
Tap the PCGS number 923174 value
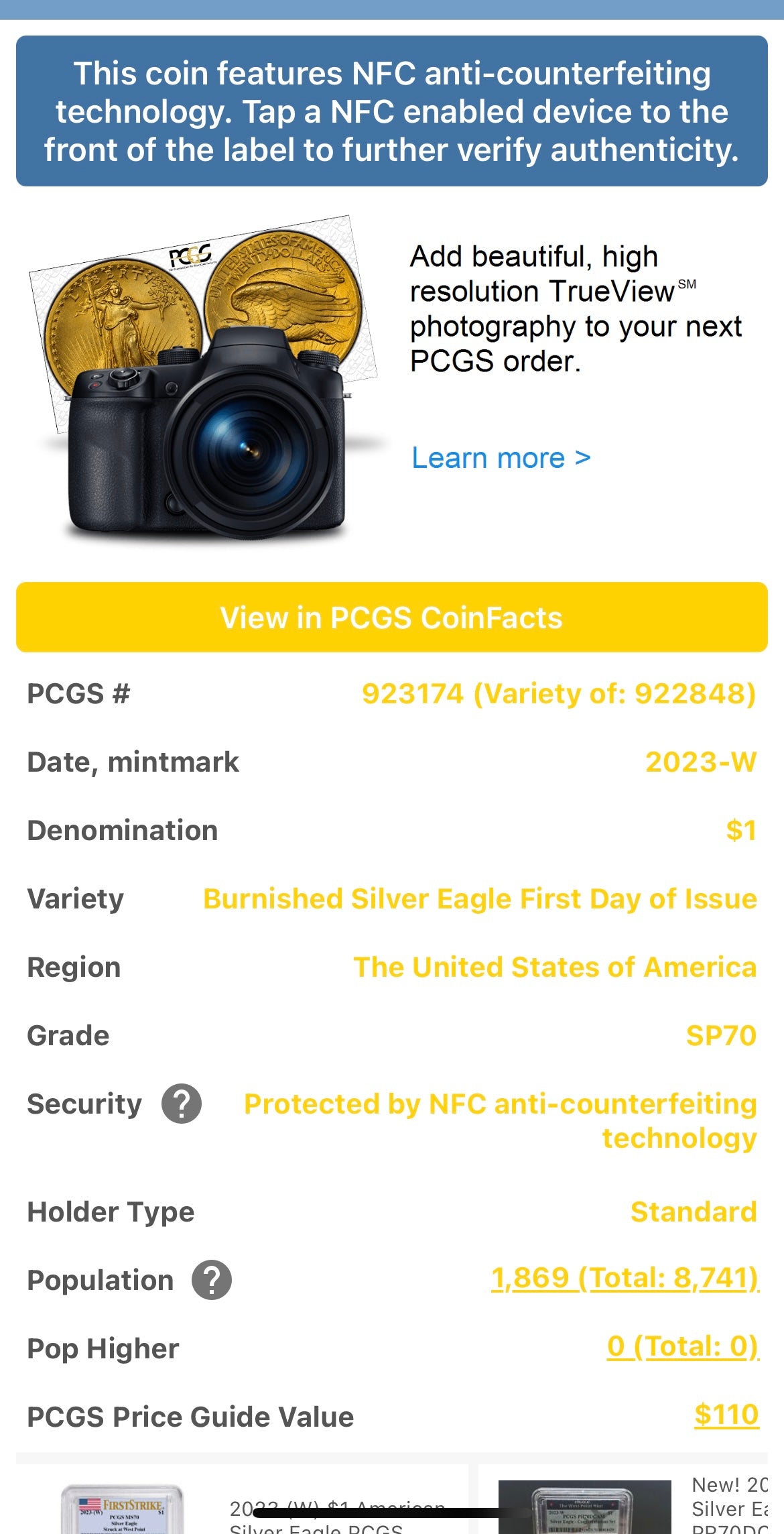click(559, 694)
